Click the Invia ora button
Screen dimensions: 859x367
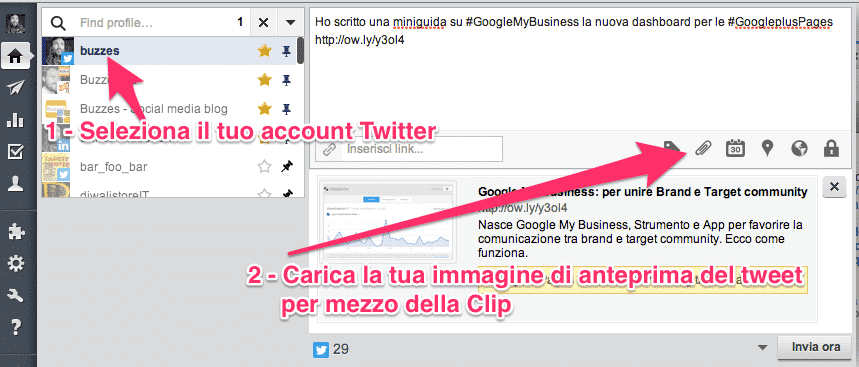click(x=816, y=347)
